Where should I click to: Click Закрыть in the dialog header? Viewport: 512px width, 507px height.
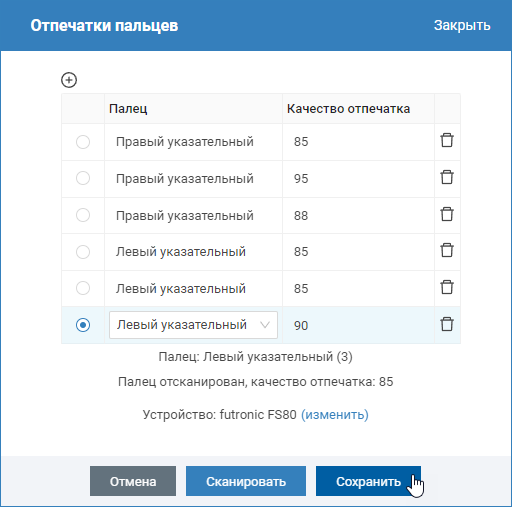pyautogui.click(x=462, y=25)
